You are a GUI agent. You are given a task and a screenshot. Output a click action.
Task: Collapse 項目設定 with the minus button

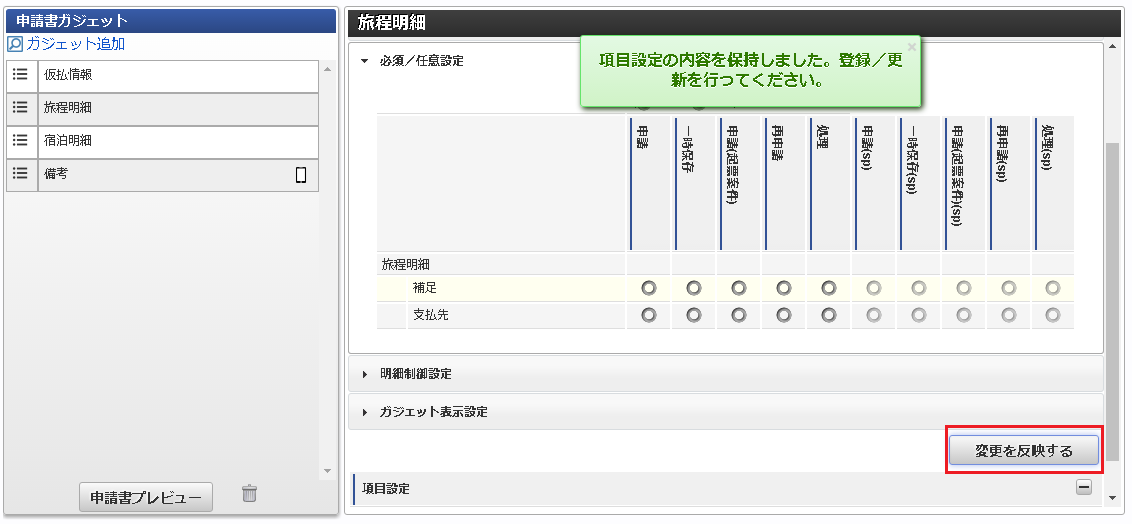pyautogui.click(x=1083, y=488)
